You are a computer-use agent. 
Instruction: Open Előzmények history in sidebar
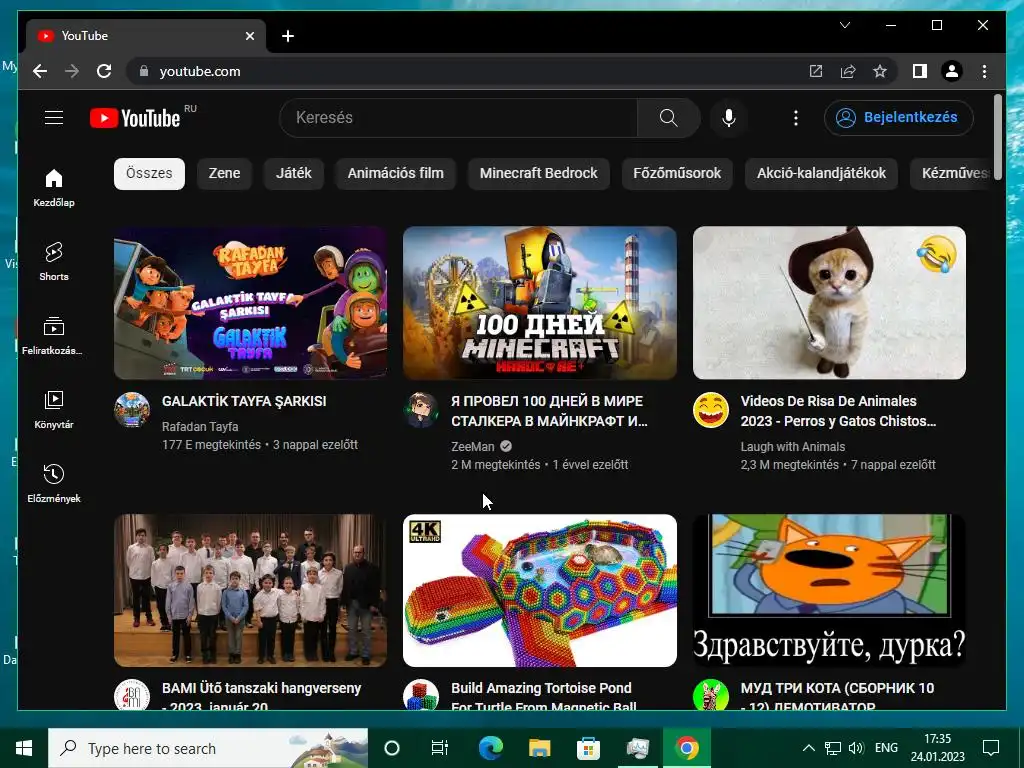(x=54, y=483)
